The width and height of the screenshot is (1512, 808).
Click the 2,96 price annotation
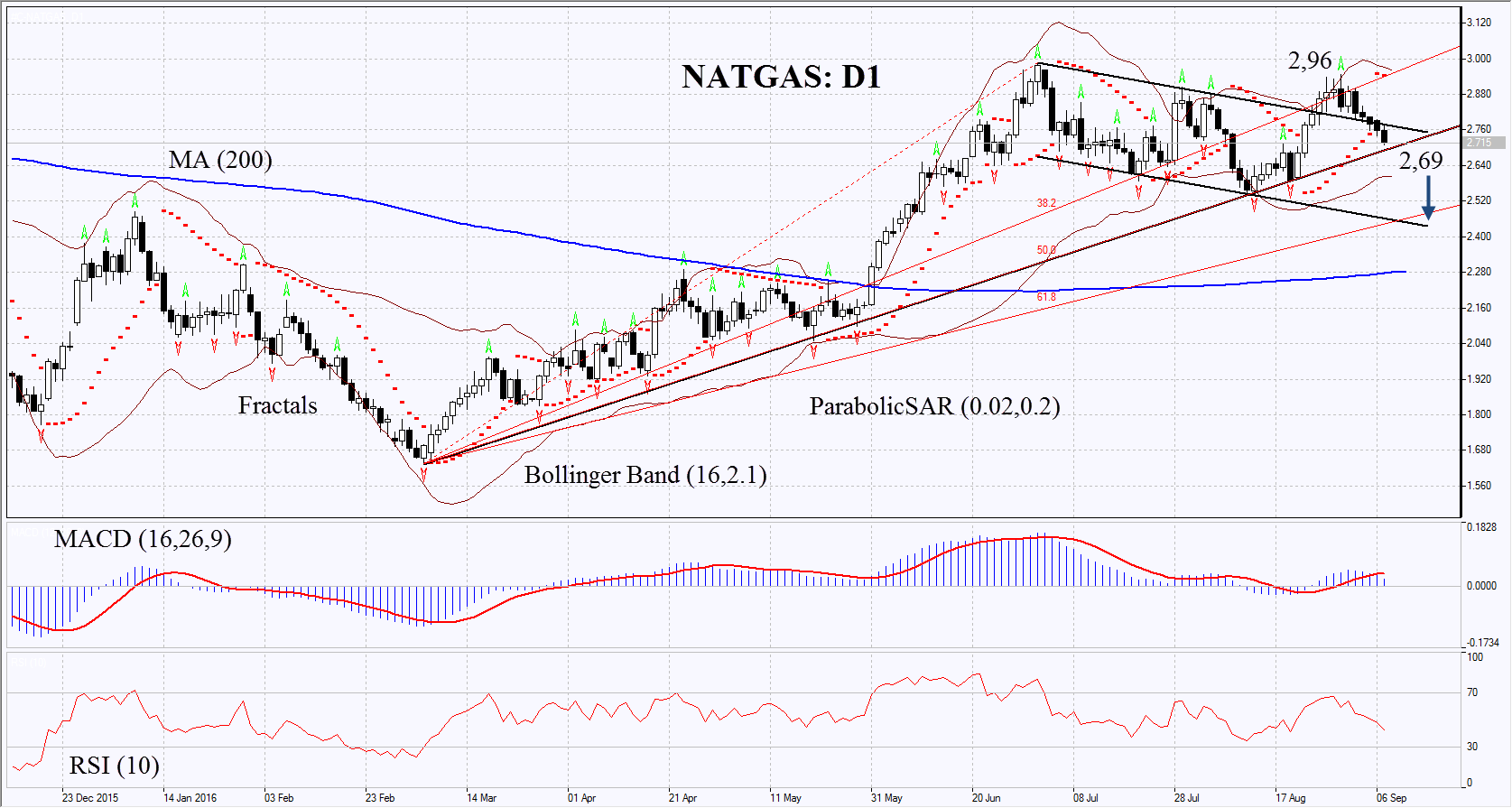(1310, 60)
